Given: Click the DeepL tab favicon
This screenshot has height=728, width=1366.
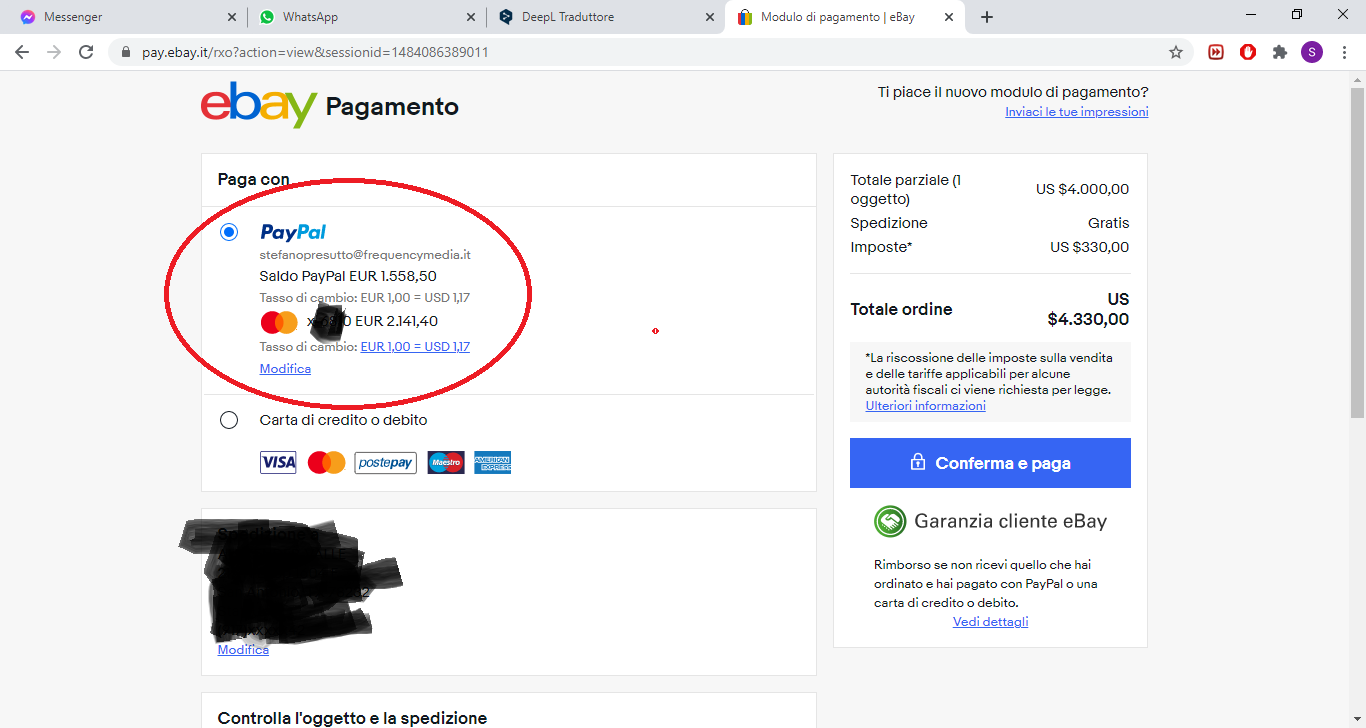Looking at the screenshot, I should (x=506, y=17).
